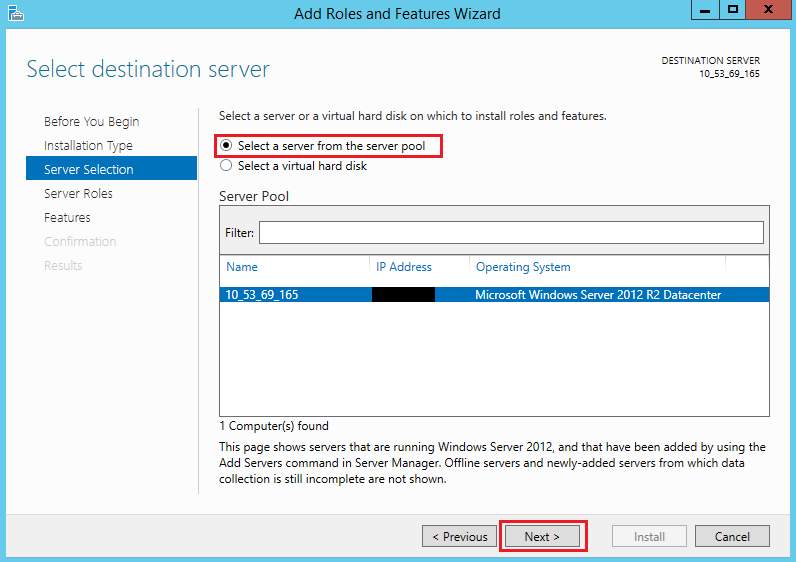Select server row 10_53_69_165
The image size is (796, 562).
click(494, 294)
